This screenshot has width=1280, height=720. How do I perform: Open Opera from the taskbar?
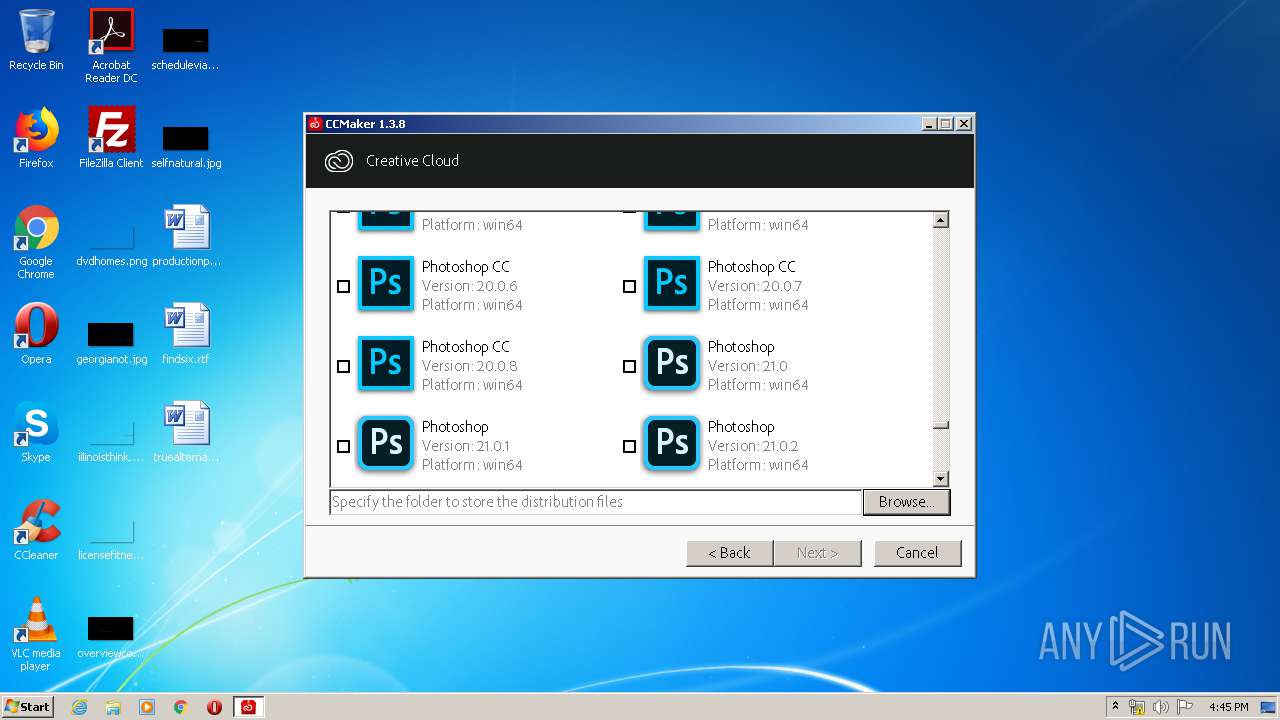(x=214, y=707)
